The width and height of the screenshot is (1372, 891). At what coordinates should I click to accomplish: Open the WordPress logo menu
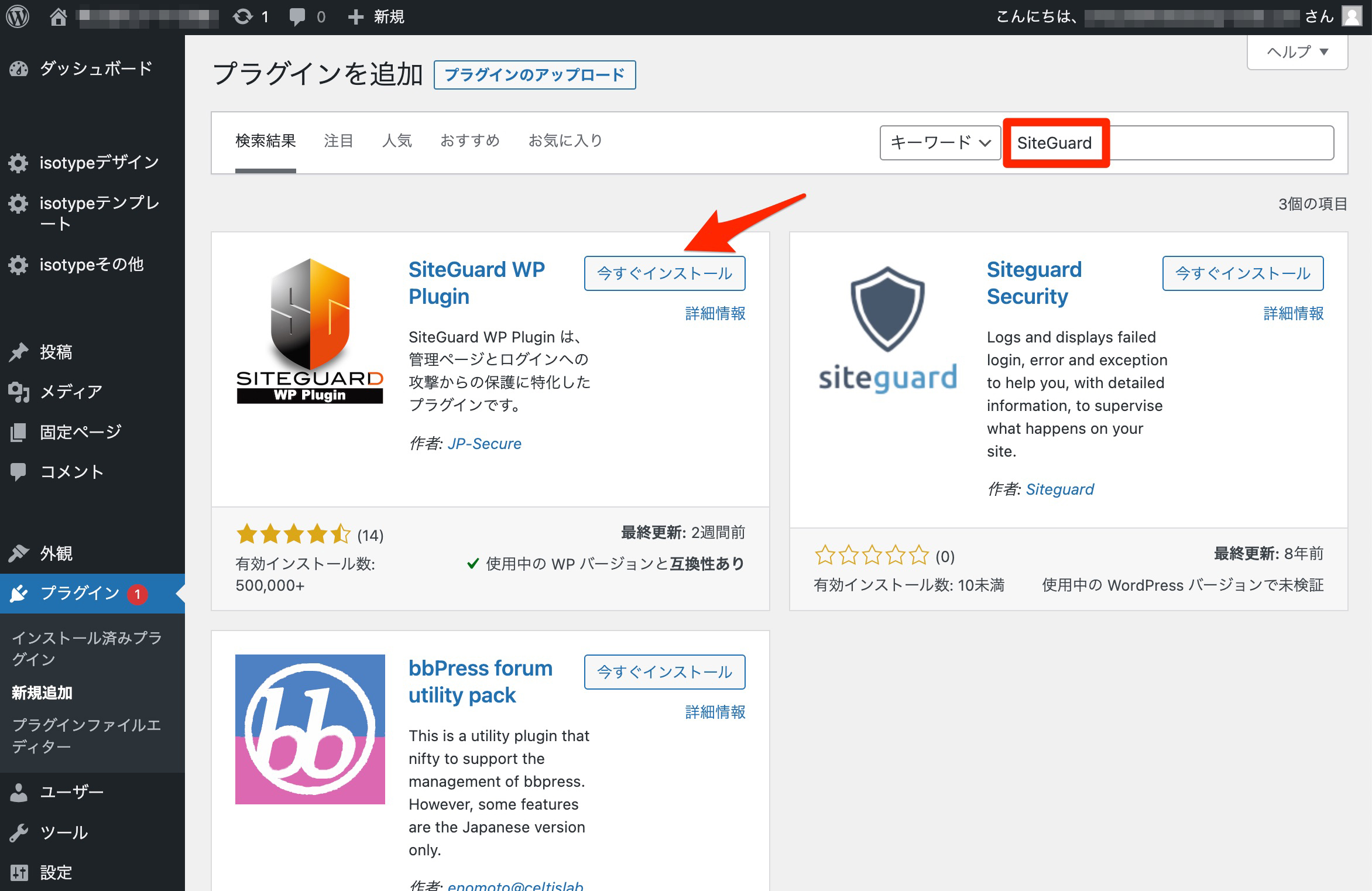[18, 16]
